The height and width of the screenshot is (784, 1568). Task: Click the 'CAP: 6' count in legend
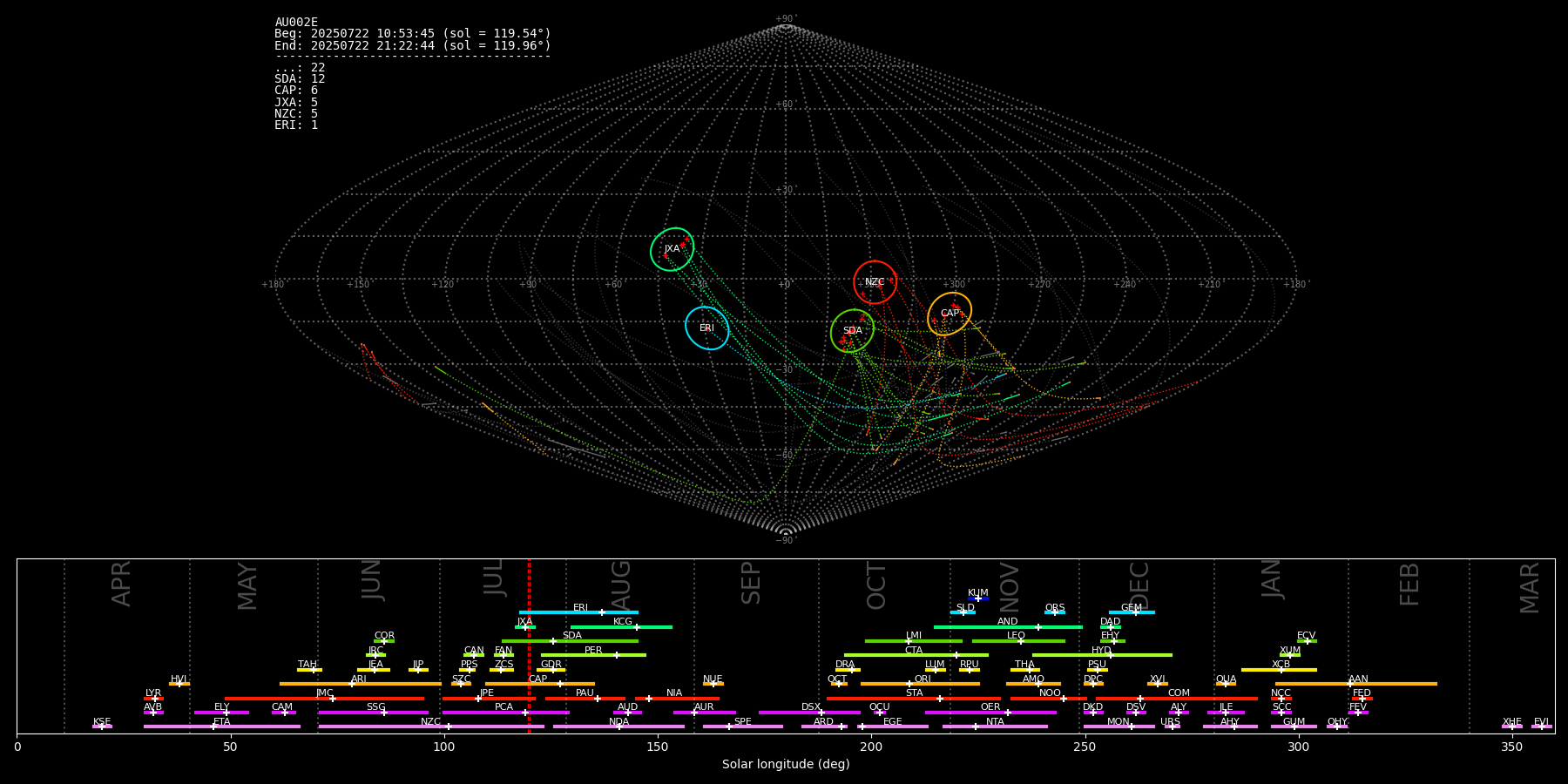click(296, 91)
